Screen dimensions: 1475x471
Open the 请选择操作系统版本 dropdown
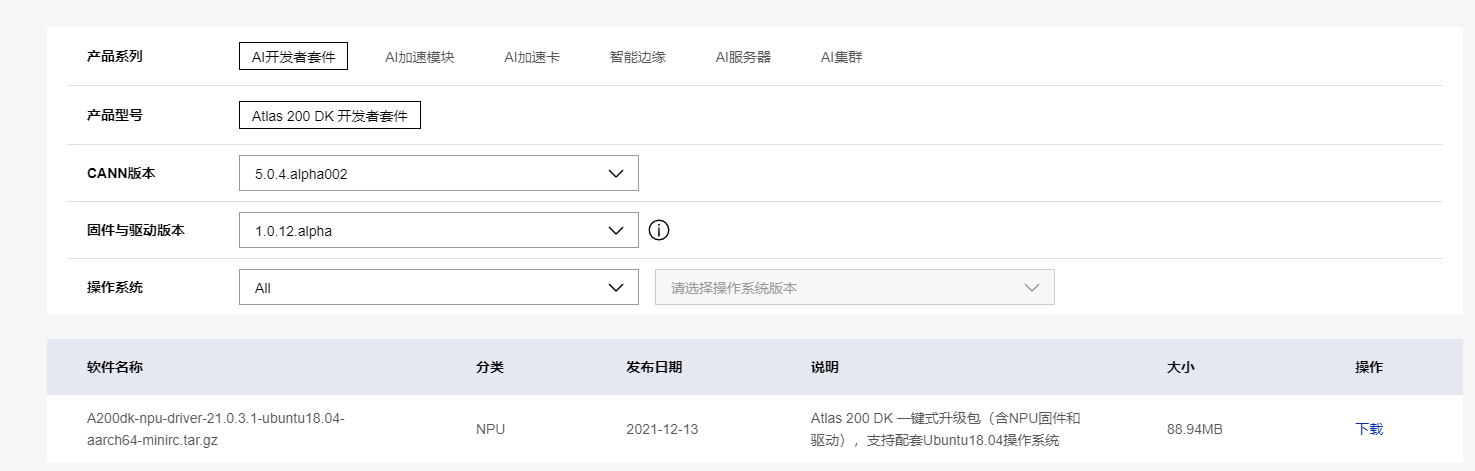pyautogui.click(x=855, y=287)
